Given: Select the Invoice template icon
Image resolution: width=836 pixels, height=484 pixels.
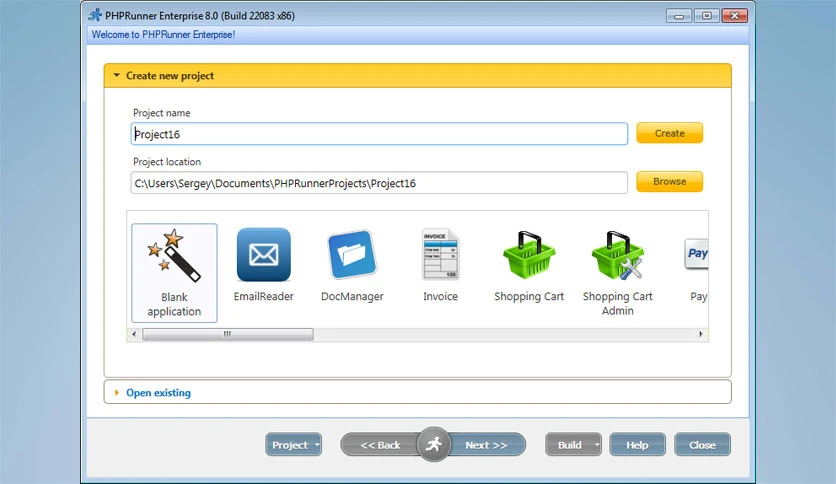Looking at the screenshot, I should pos(441,255).
